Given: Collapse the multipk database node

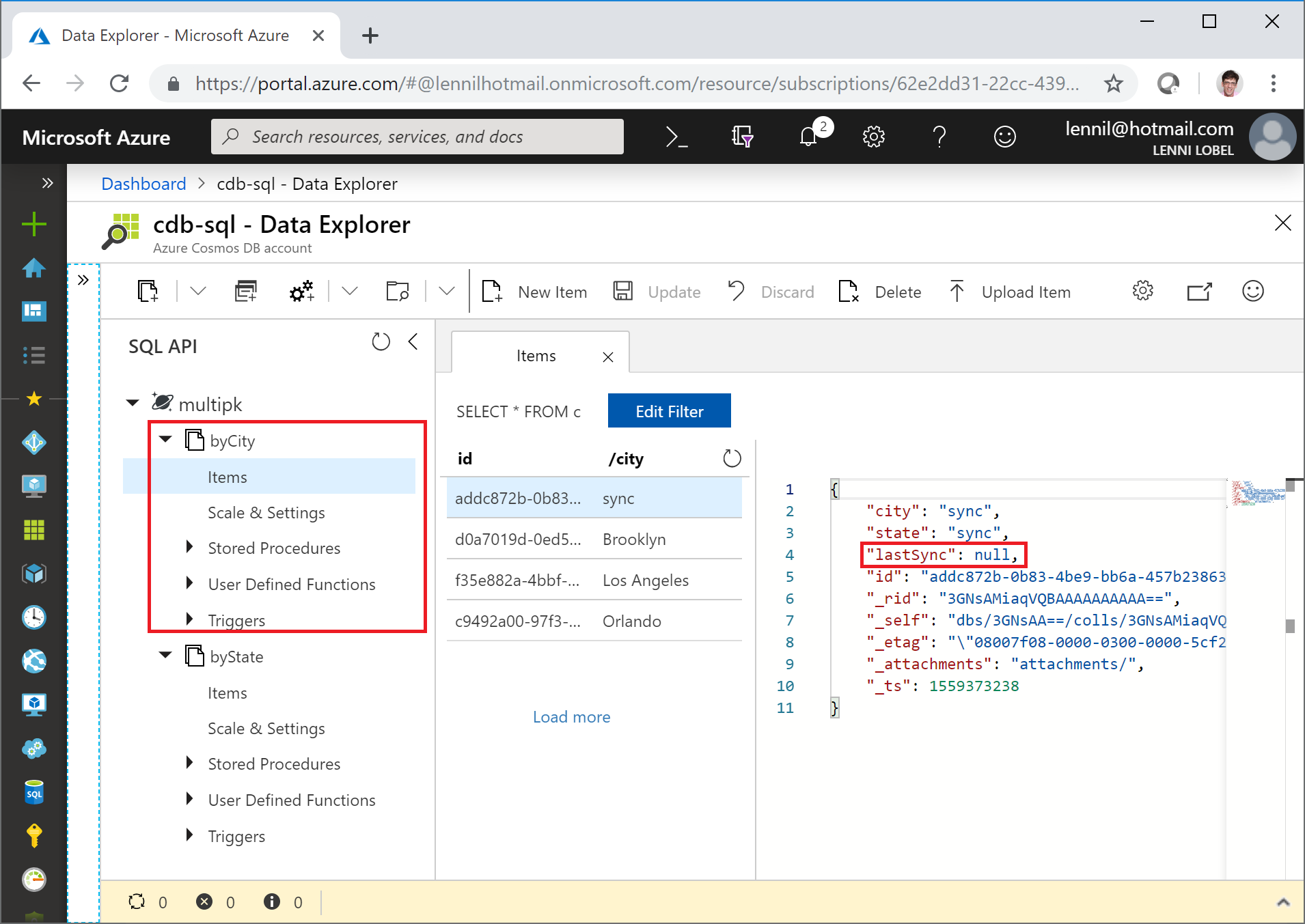Looking at the screenshot, I should [133, 403].
